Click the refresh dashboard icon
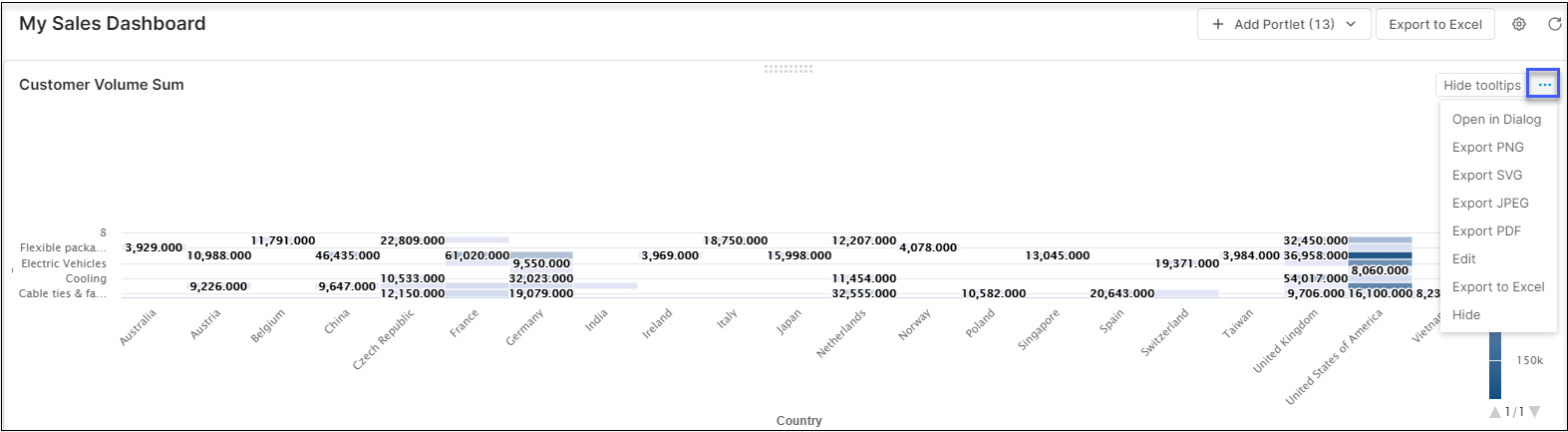The image size is (1568, 432). click(x=1553, y=24)
